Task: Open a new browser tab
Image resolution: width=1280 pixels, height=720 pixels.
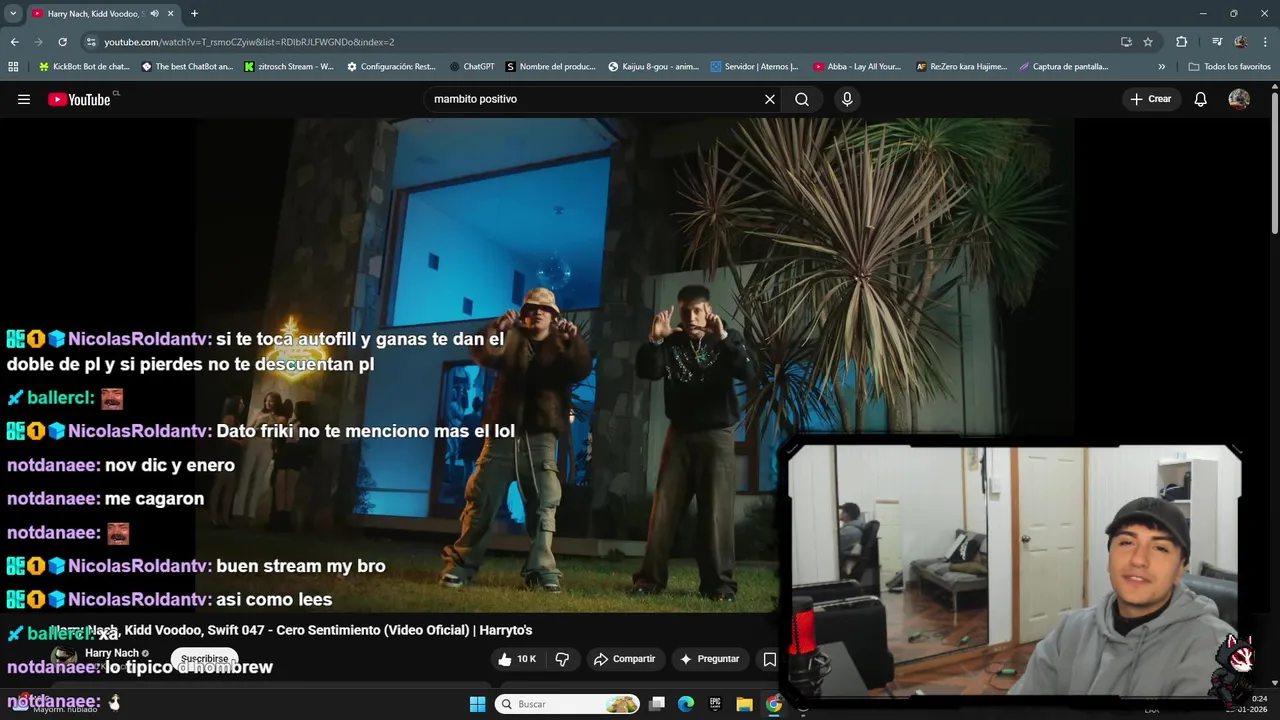Action: tap(194, 13)
